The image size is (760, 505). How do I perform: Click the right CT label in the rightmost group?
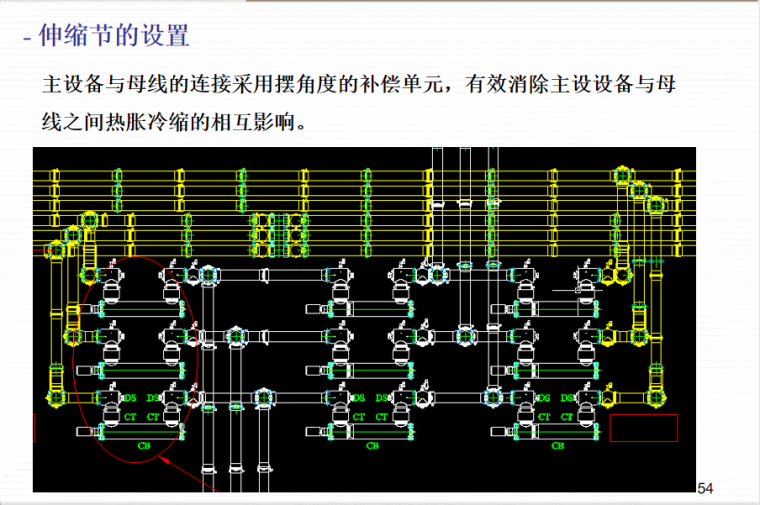[x=567, y=416]
